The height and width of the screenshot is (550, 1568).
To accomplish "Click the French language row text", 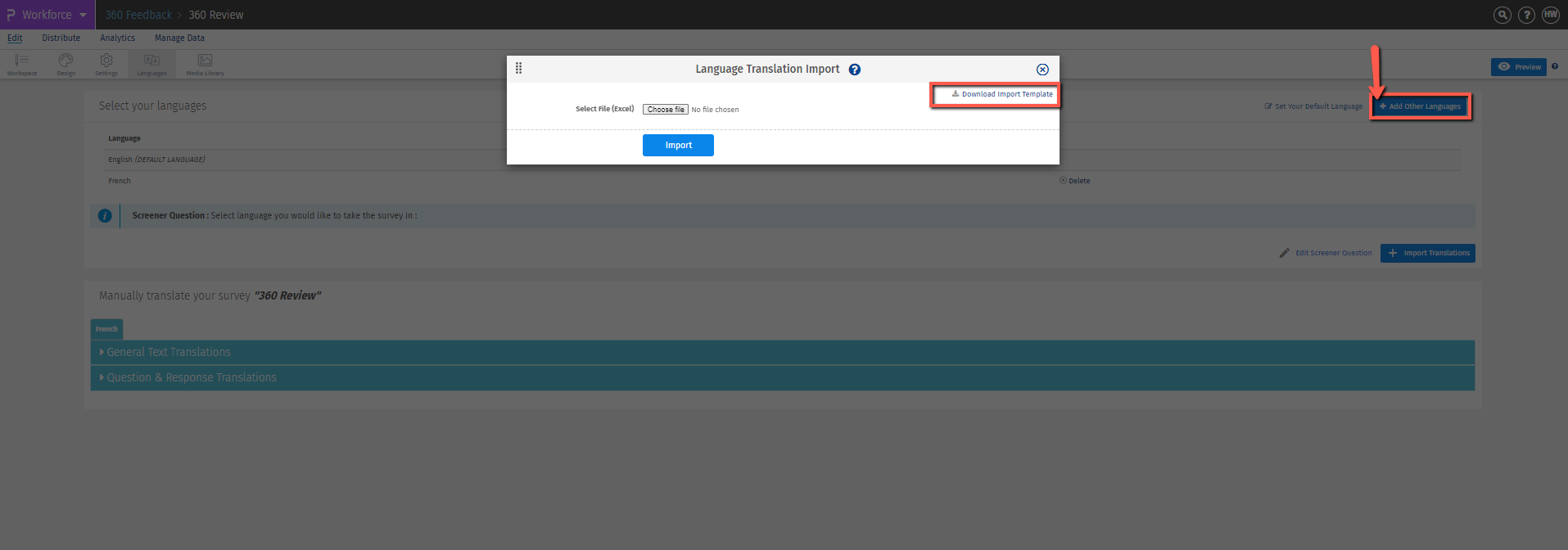I will pos(120,181).
